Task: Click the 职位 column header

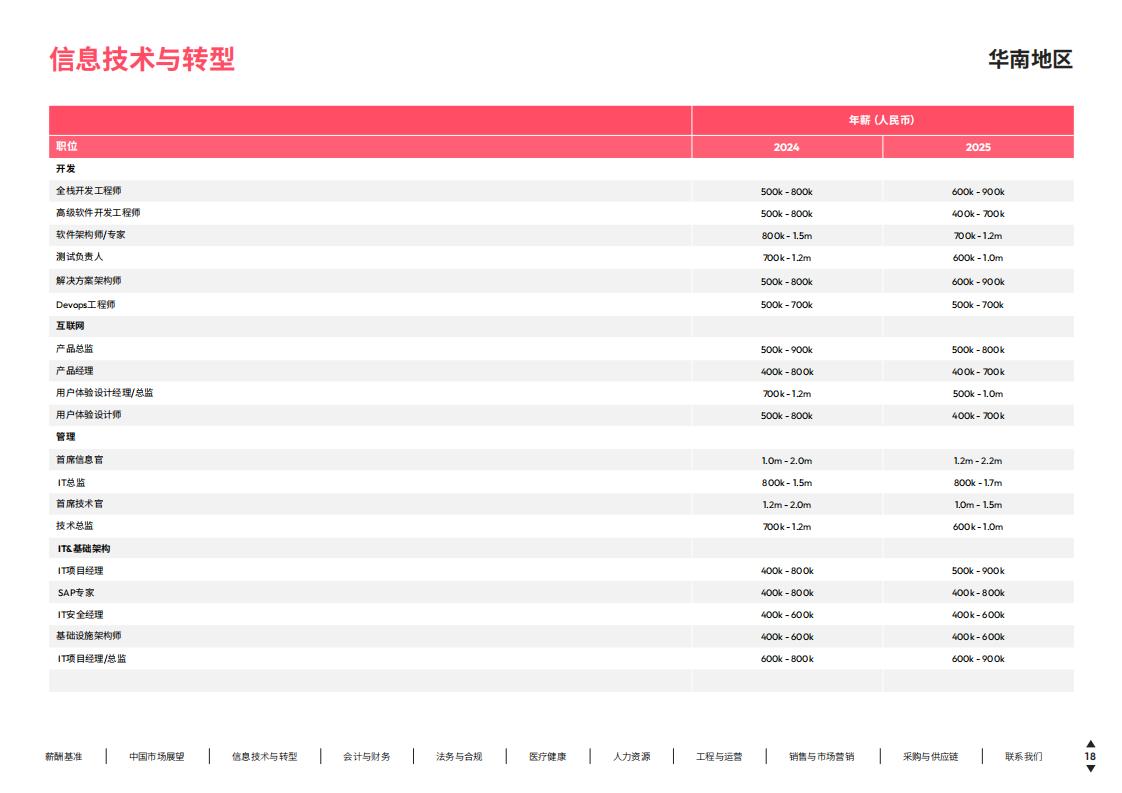Action: [x=67, y=146]
